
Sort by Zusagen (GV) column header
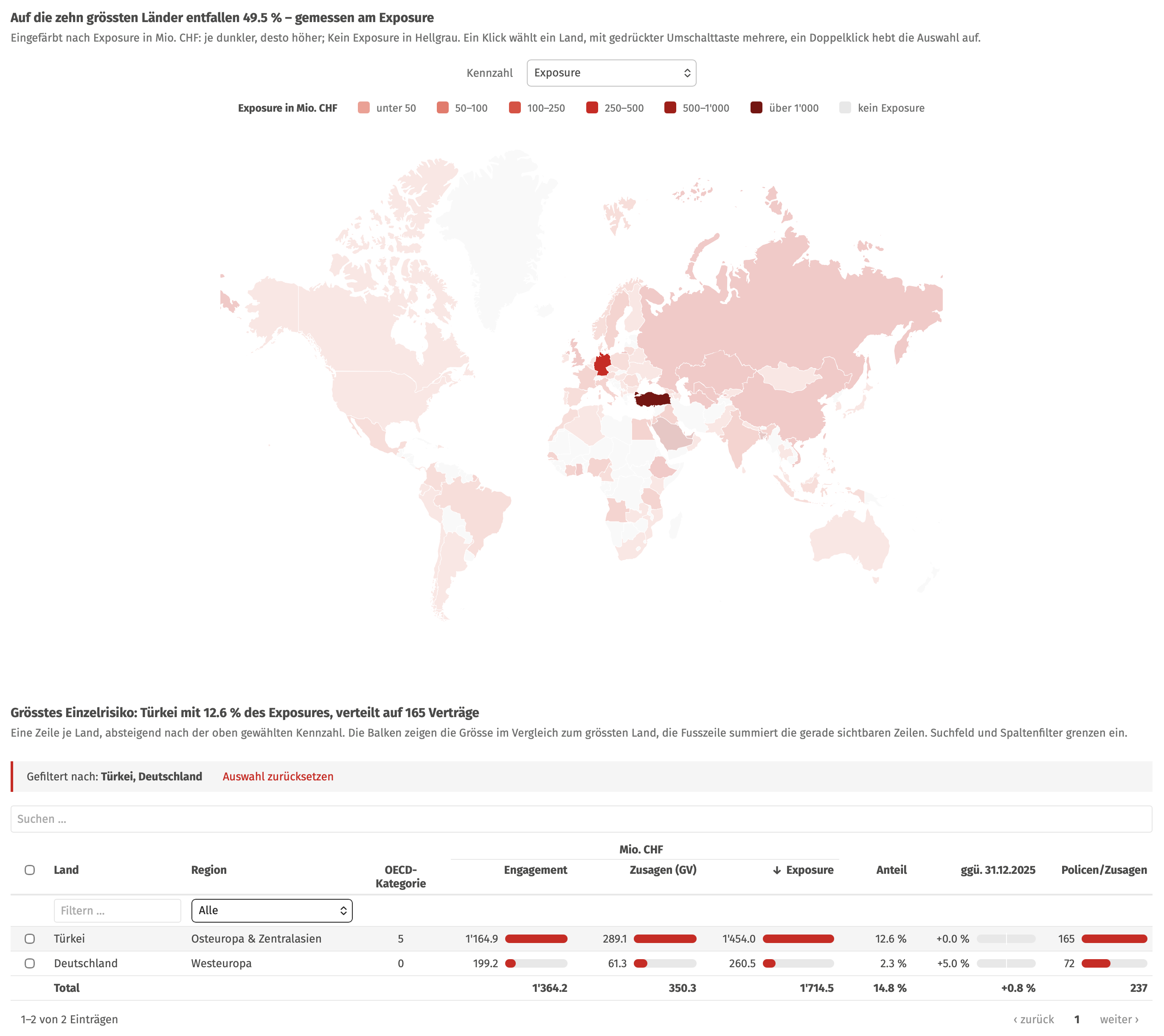point(663,870)
